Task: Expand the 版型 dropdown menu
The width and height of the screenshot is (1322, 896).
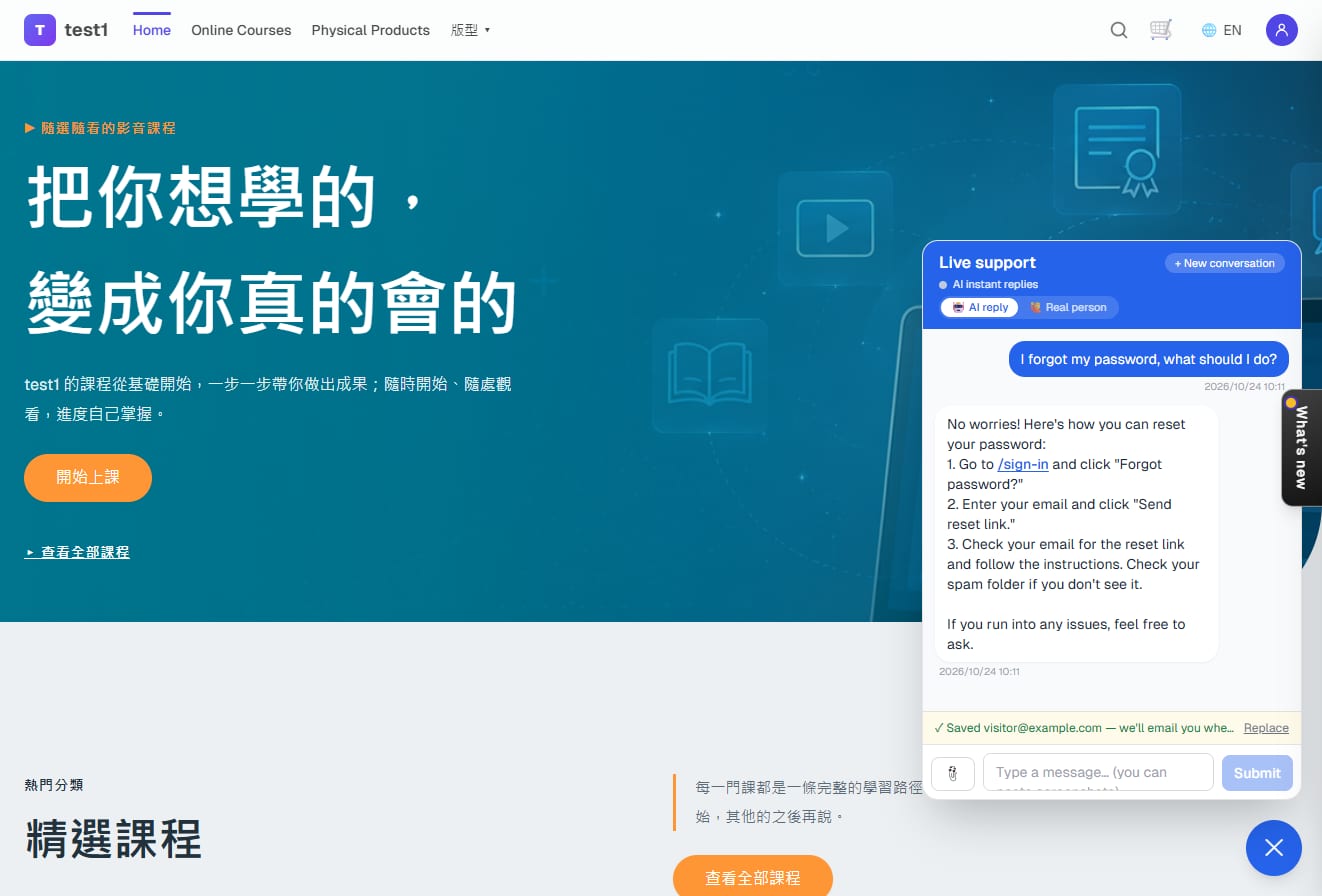Action: coord(471,30)
